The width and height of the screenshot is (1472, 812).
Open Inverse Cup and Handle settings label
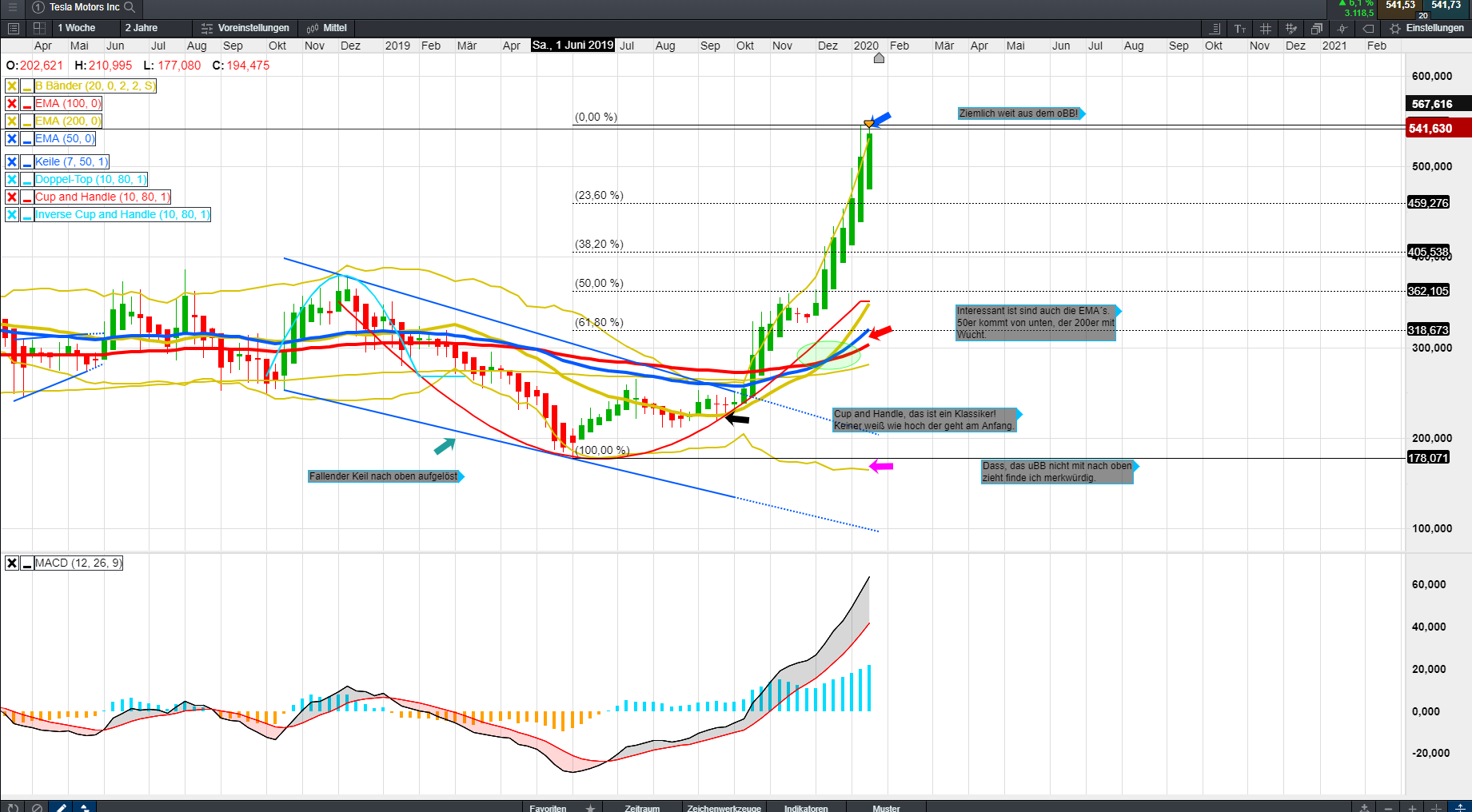pos(122,214)
